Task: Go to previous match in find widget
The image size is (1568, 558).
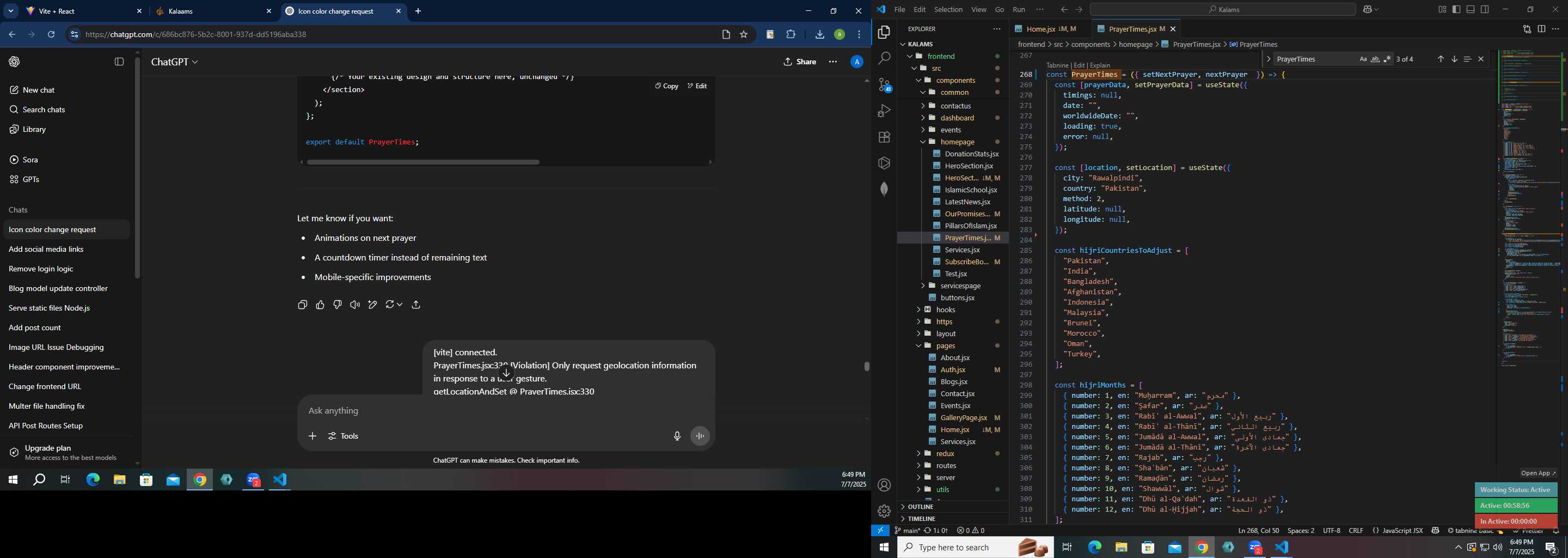Action: tap(1440, 59)
